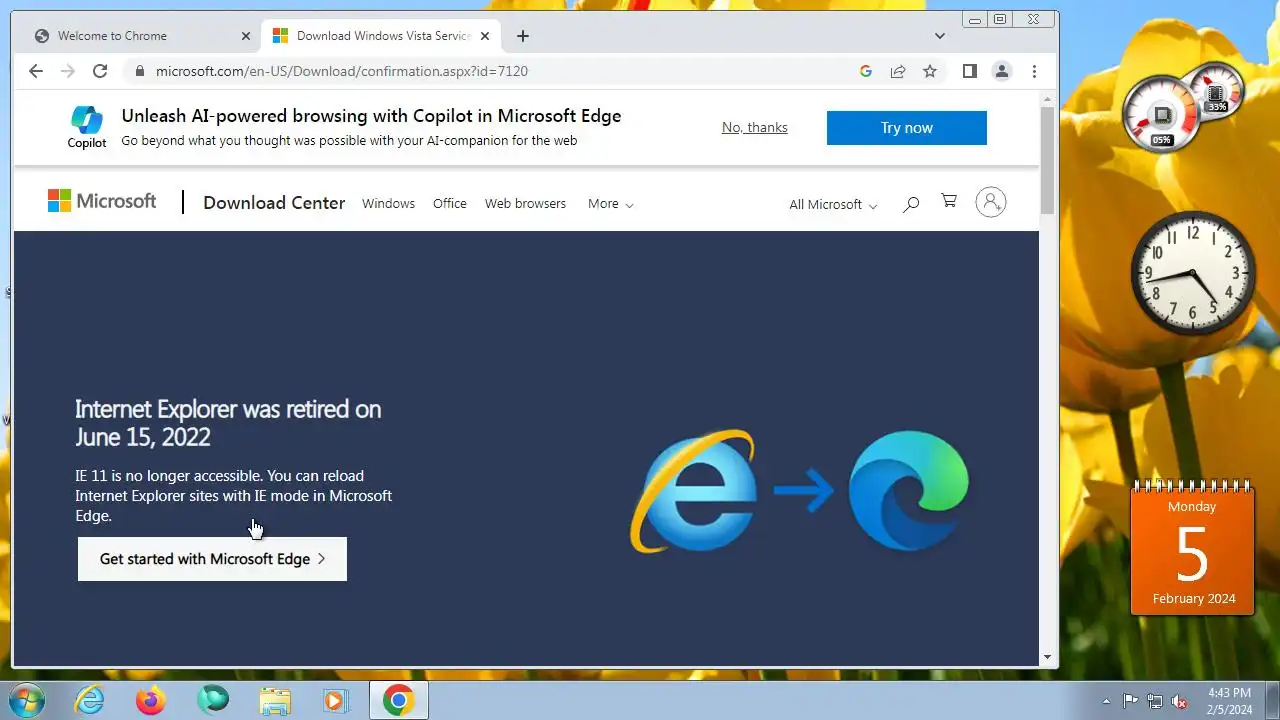Open the media player taskbar icon

[x=337, y=701]
